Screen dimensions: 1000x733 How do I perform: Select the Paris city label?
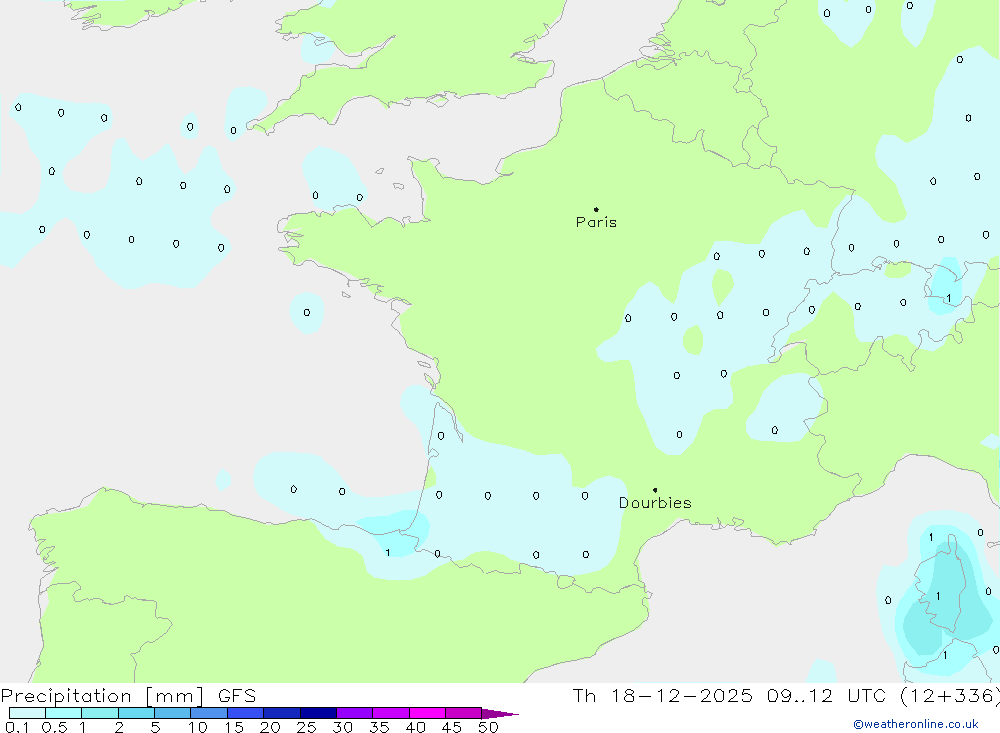tap(596, 222)
